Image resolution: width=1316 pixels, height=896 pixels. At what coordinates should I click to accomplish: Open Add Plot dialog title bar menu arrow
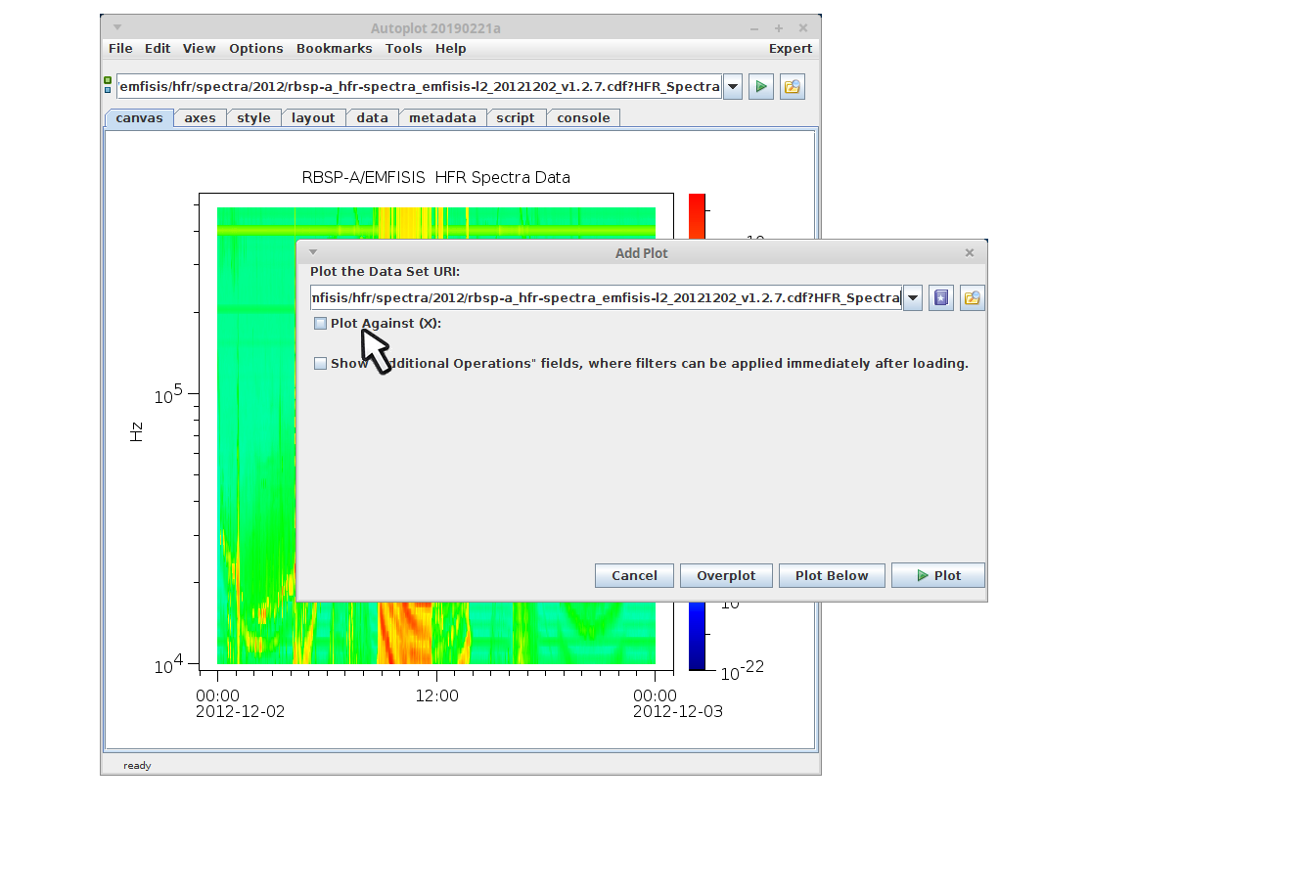click(313, 252)
